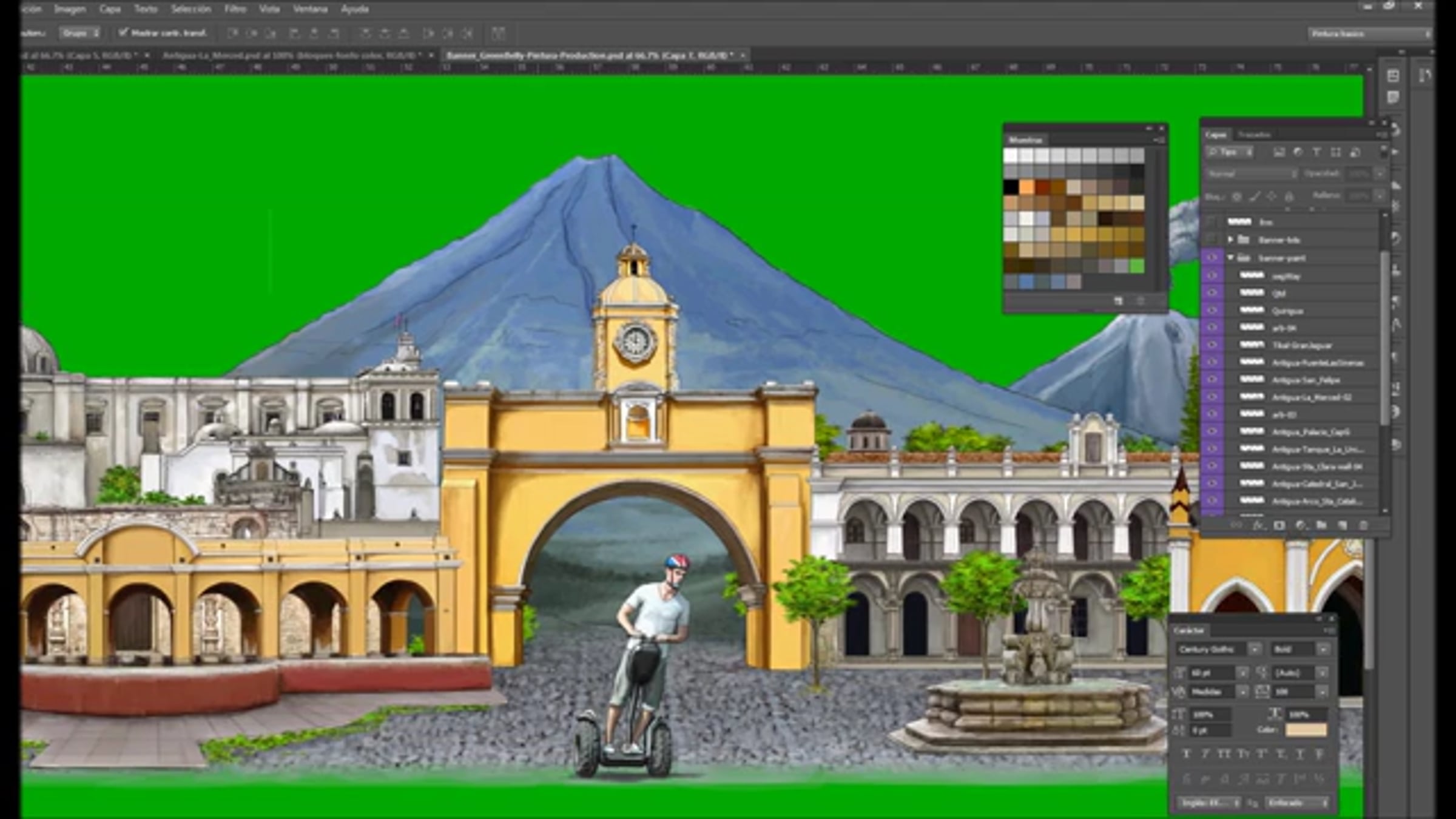Open the Century Gothic font dropdown
Viewport: 1456px width, 819px height.
coord(1254,649)
